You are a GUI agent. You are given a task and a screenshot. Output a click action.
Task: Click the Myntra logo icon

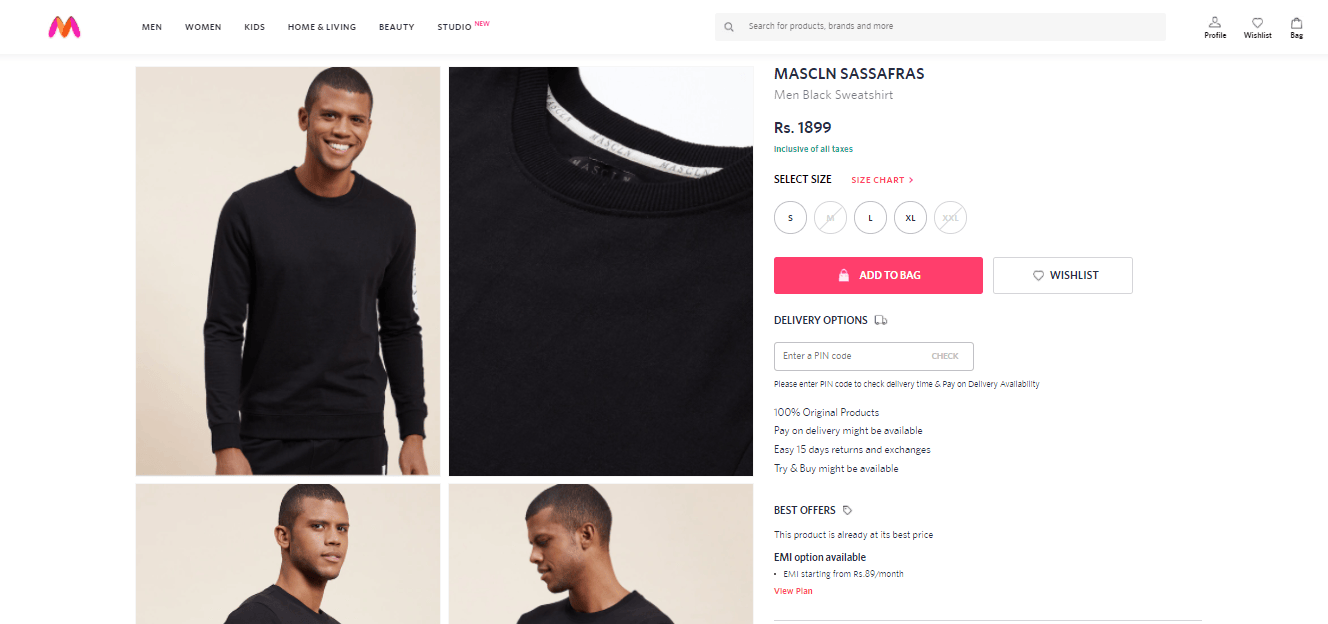64,27
